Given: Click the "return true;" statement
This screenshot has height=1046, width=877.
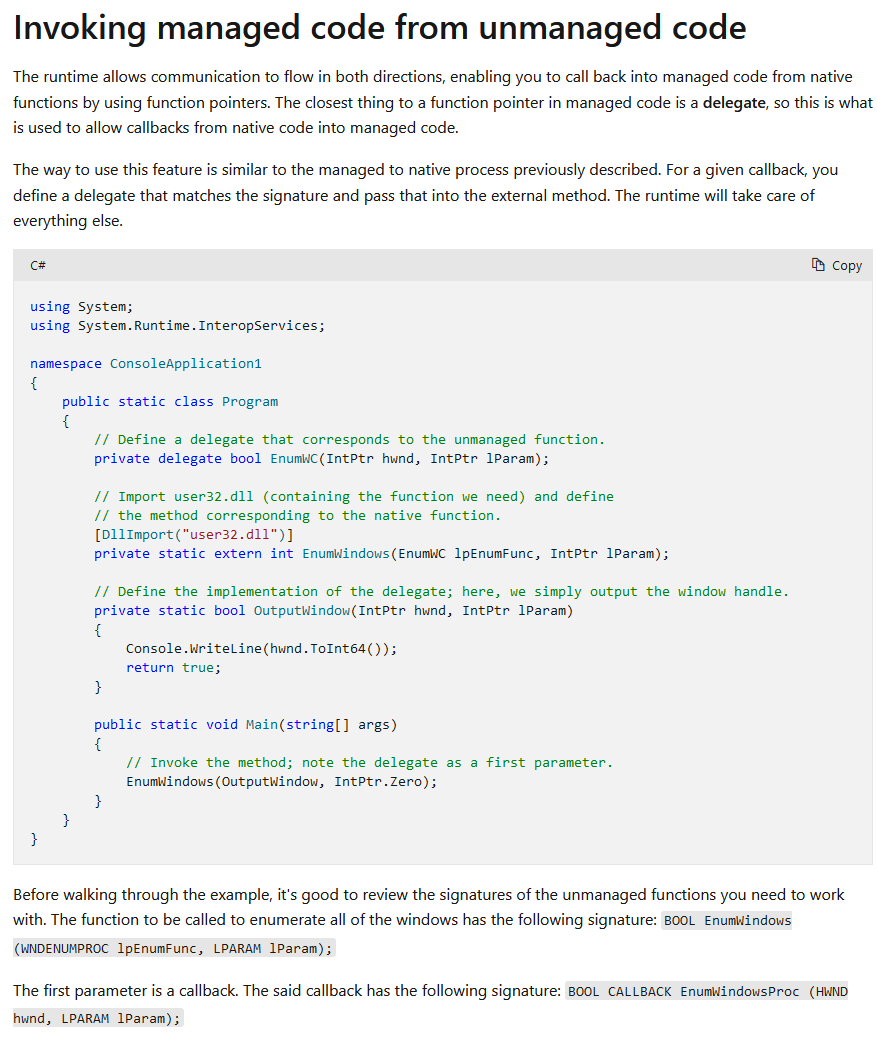Looking at the screenshot, I should pos(173,667).
